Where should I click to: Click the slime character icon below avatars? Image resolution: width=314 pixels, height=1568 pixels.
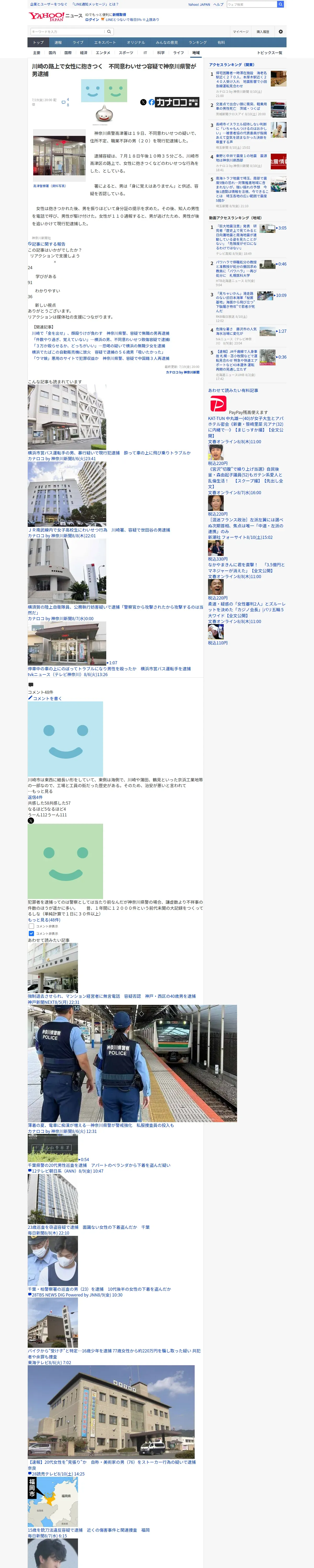[x=104, y=114]
